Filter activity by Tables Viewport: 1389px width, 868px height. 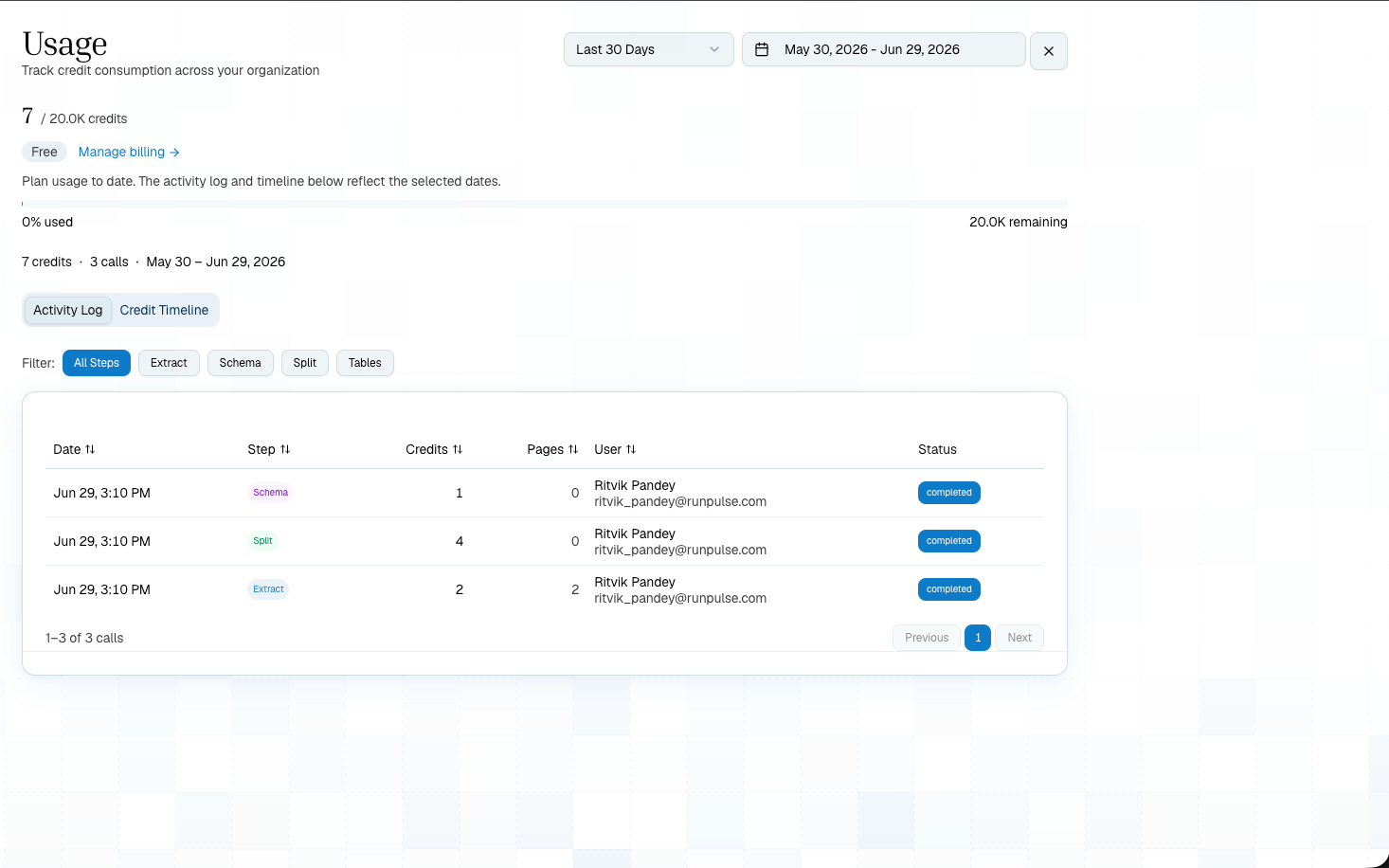point(365,363)
